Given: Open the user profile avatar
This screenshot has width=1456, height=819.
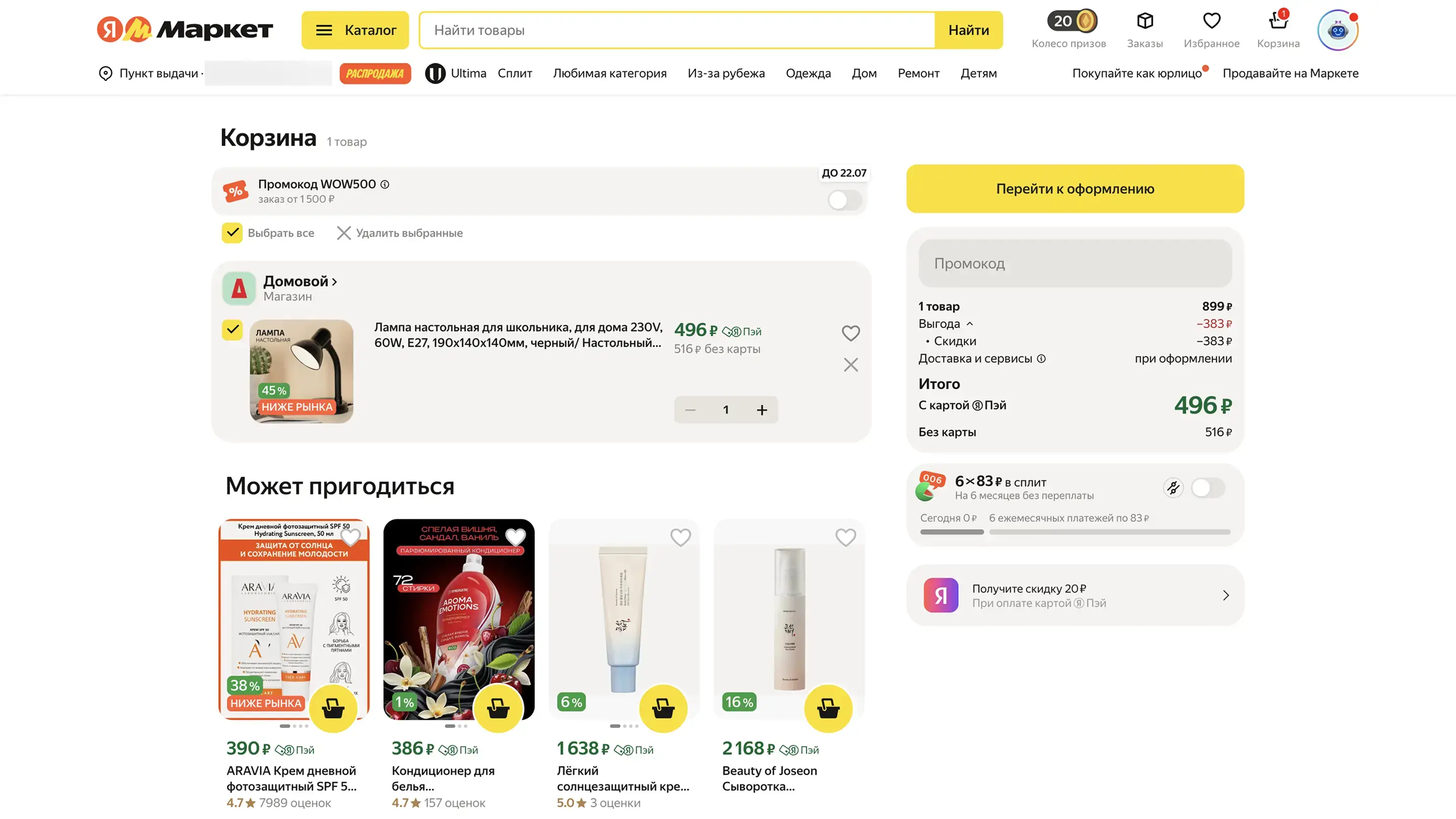Looking at the screenshot, I should 1337,30.
